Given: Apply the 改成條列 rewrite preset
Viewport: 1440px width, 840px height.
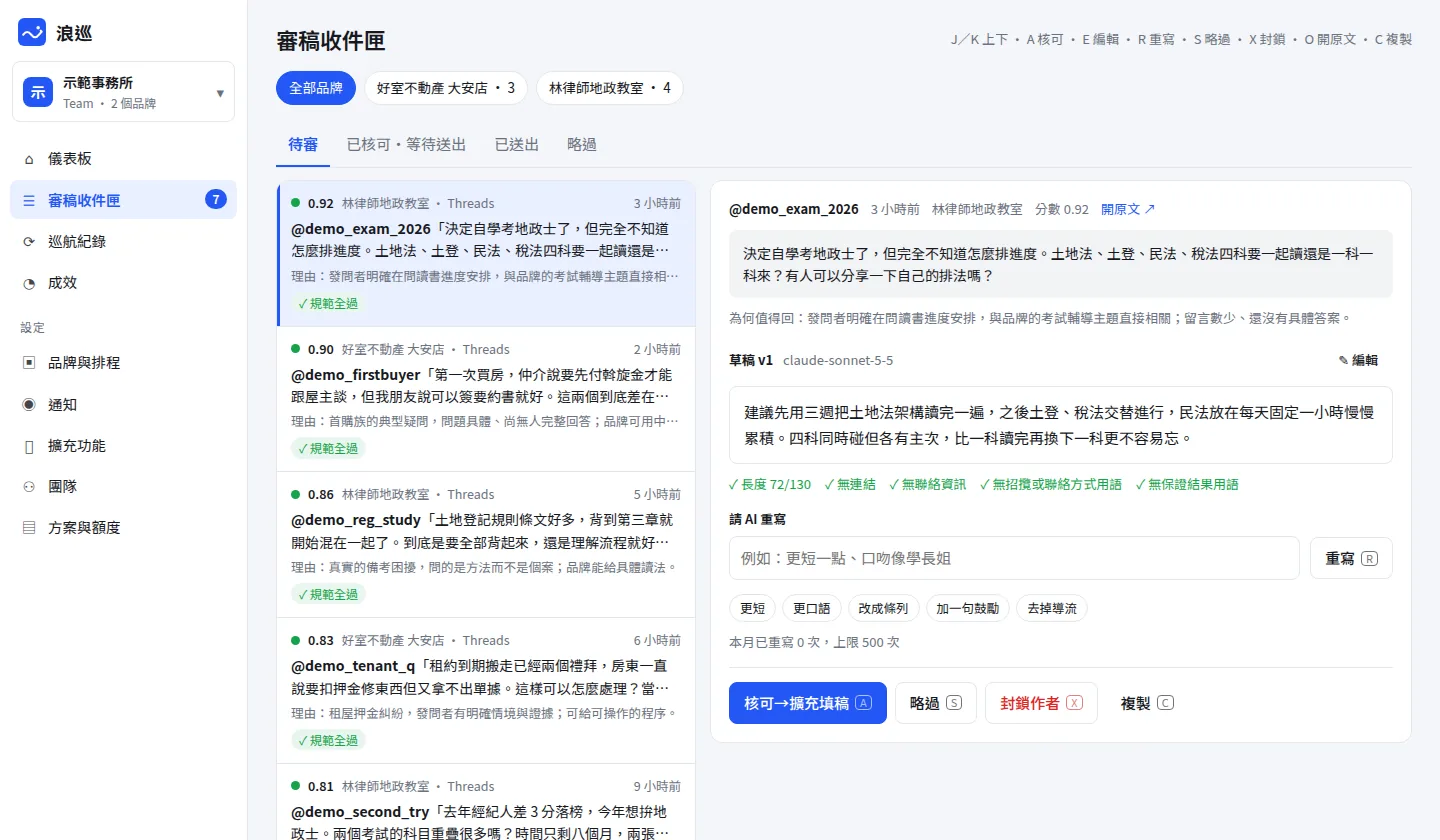Looking at the screenshot, I should pos(884,608).
